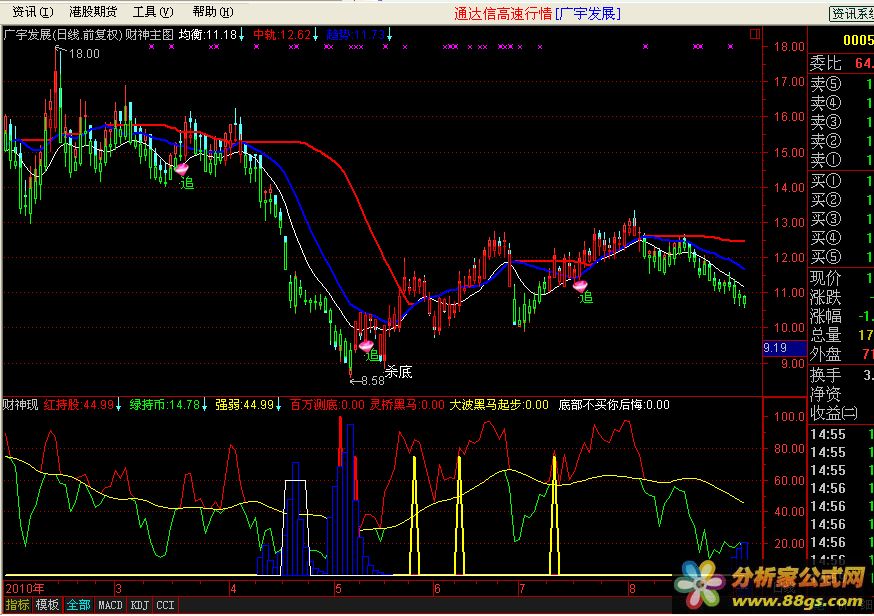Click the 趋势:11.73 indicator value
This screenshot has height=616, width=874.
click(356, 35)
